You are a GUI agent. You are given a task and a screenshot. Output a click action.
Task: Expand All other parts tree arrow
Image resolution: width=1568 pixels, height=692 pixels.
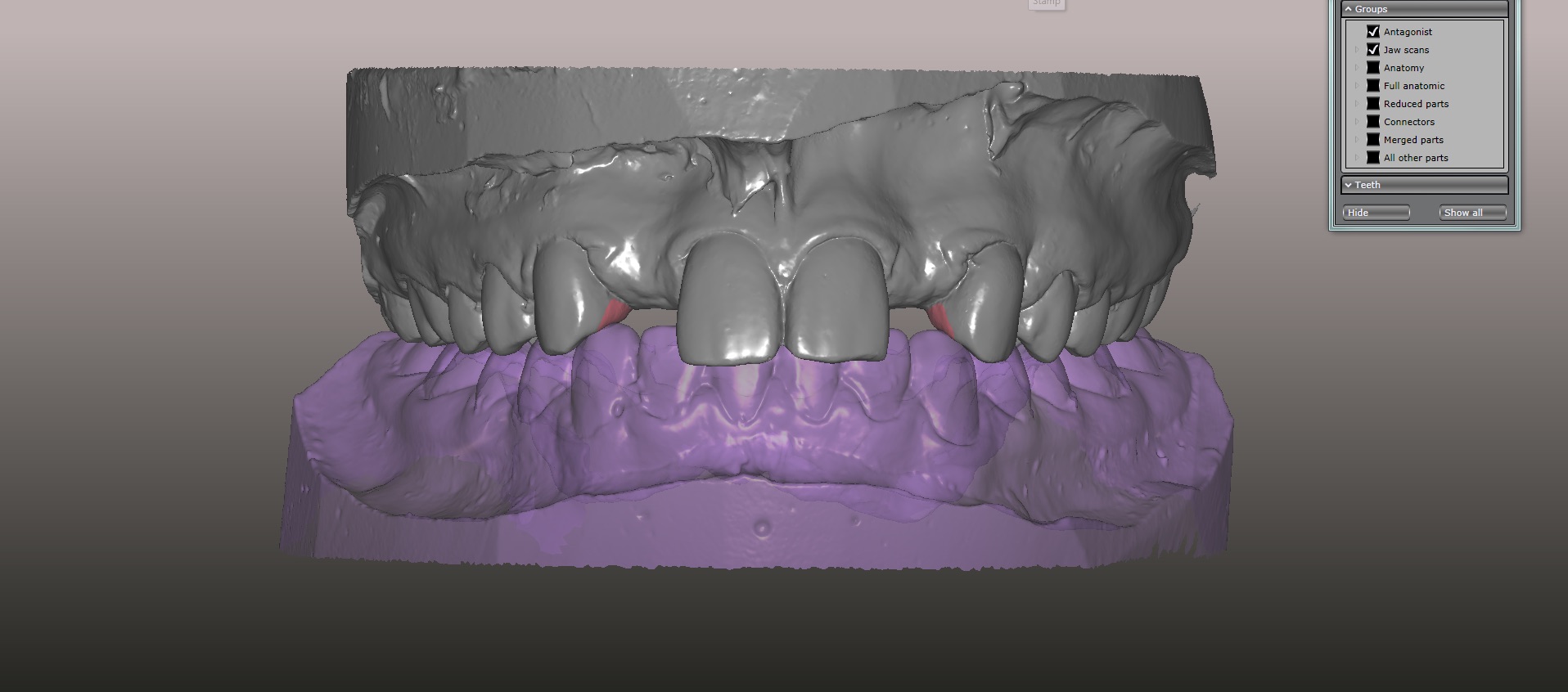[1357, 158]
